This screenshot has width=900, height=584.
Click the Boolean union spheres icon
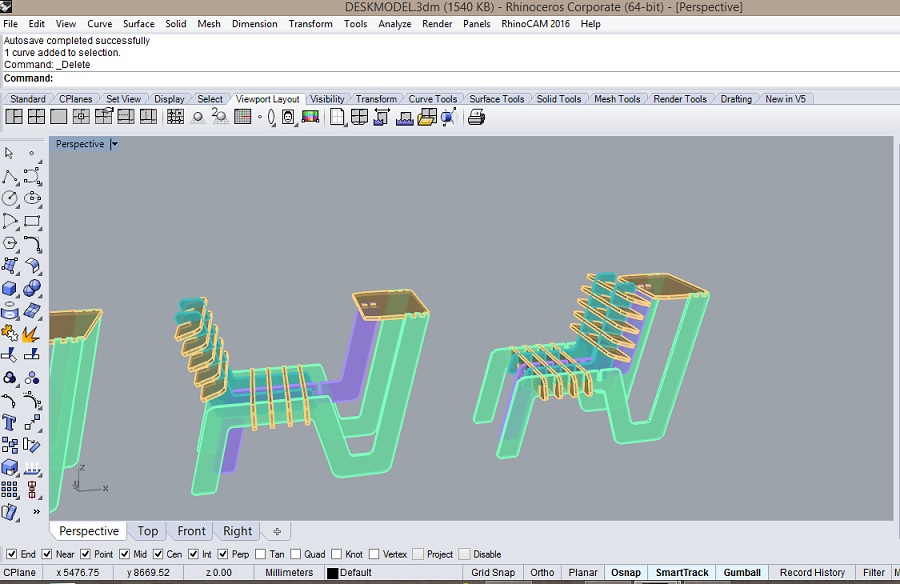pyautogui.click(x=32, y=288)
